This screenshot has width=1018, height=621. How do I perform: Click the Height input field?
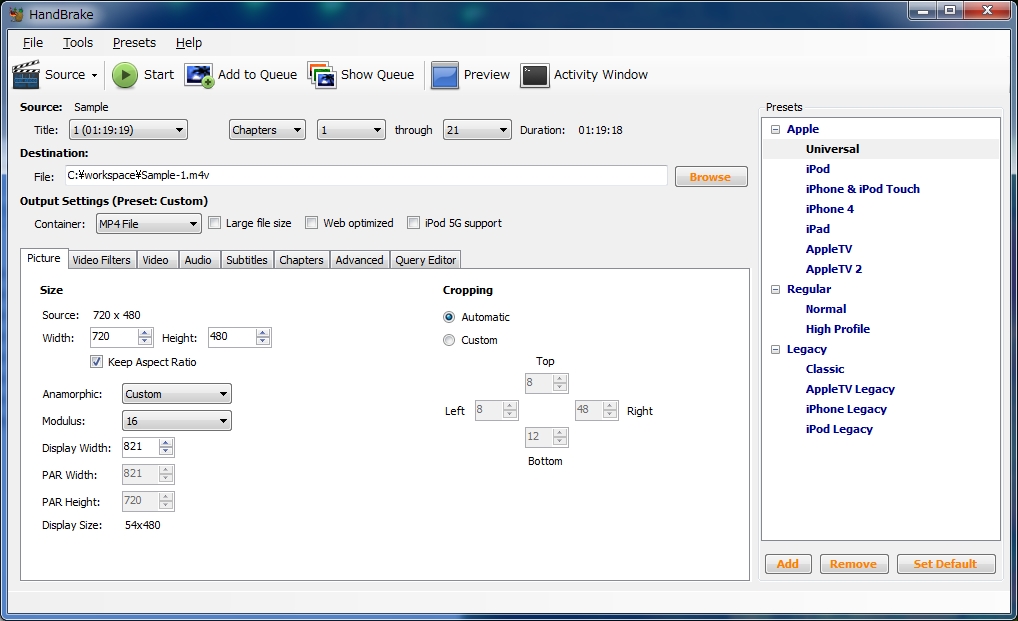232,337
